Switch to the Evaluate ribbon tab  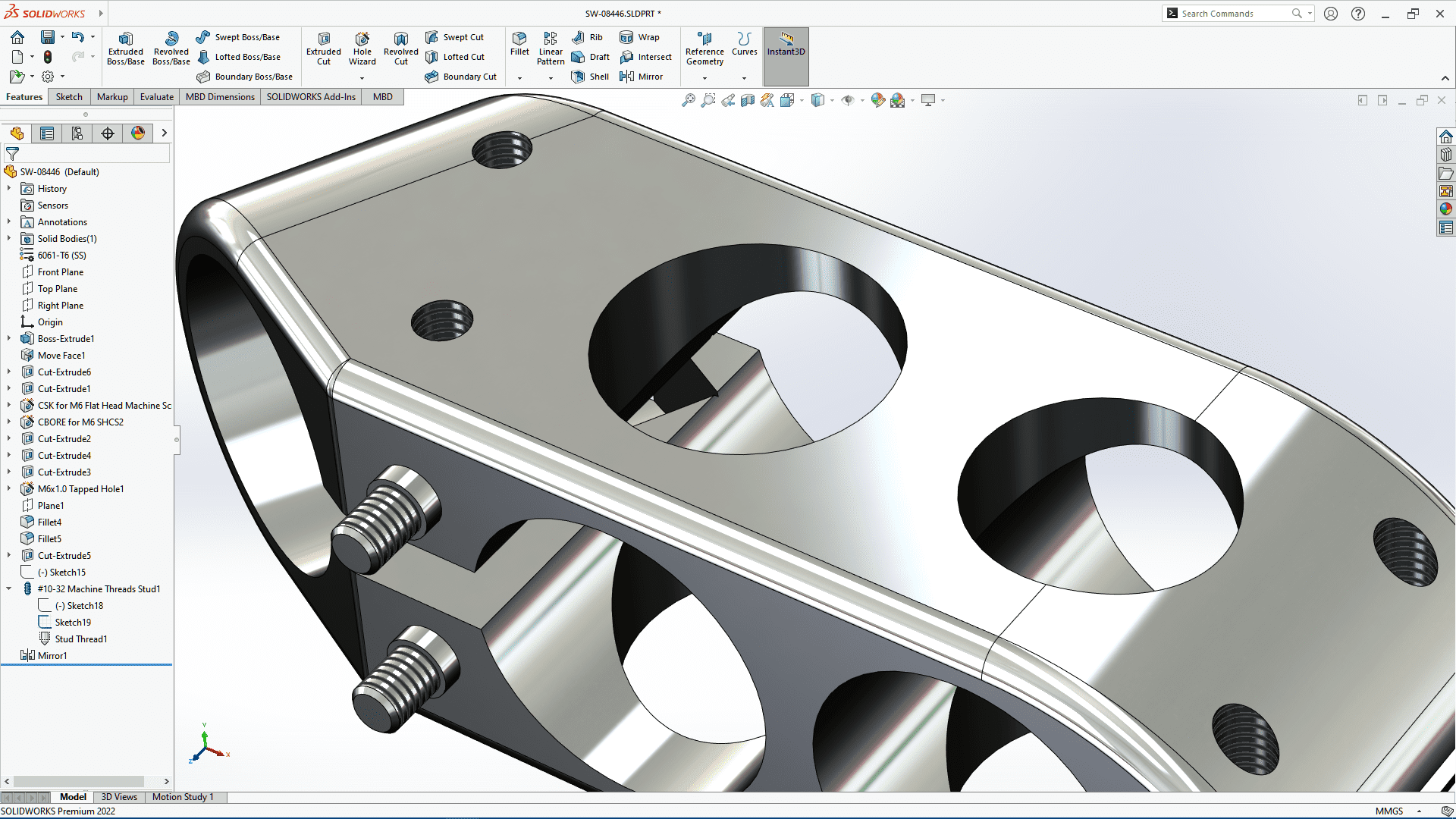(155, 96)
